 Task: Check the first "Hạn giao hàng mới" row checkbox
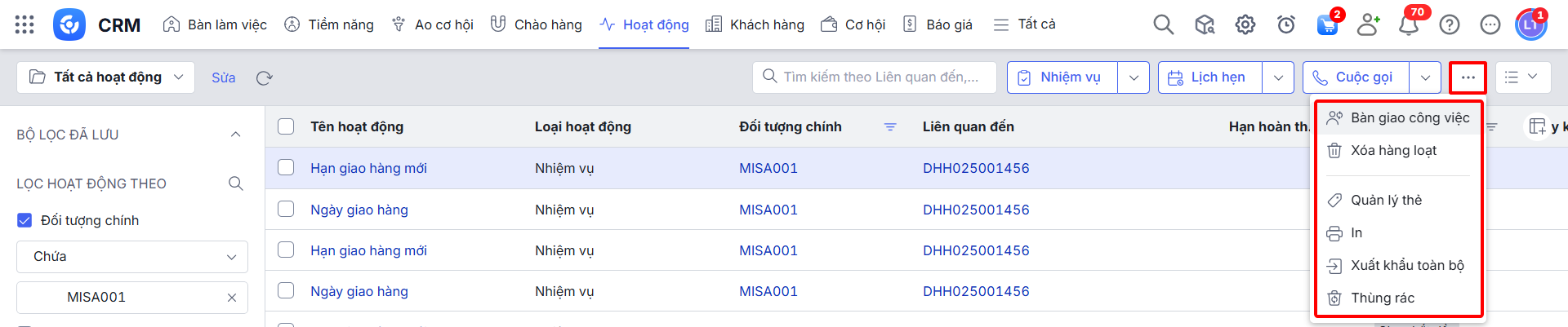click(286, 167)
